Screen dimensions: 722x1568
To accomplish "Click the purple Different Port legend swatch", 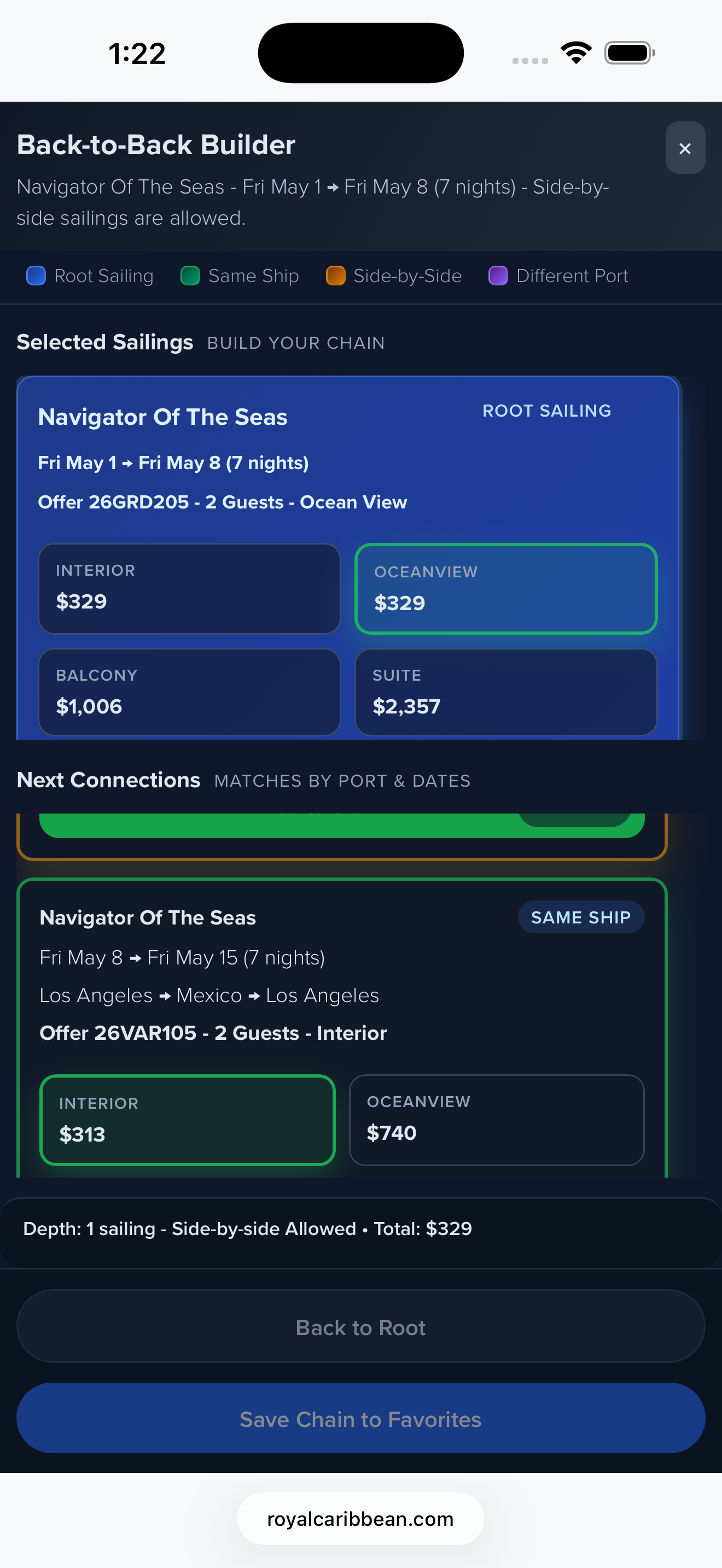I will click(x=498, y=276).
